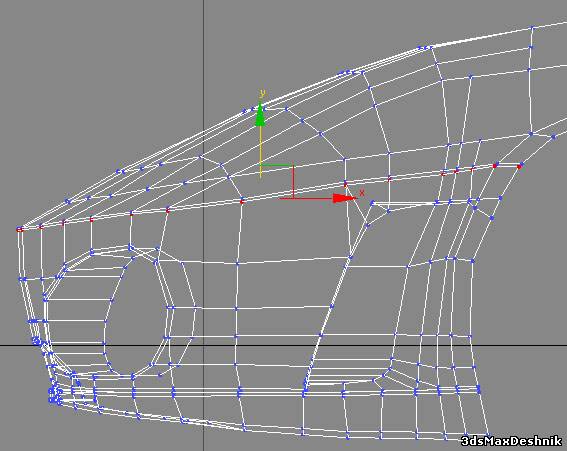Click the 3dsMaxDeshnik watermark text
The image size is (567, 451).
pos(512,441)
